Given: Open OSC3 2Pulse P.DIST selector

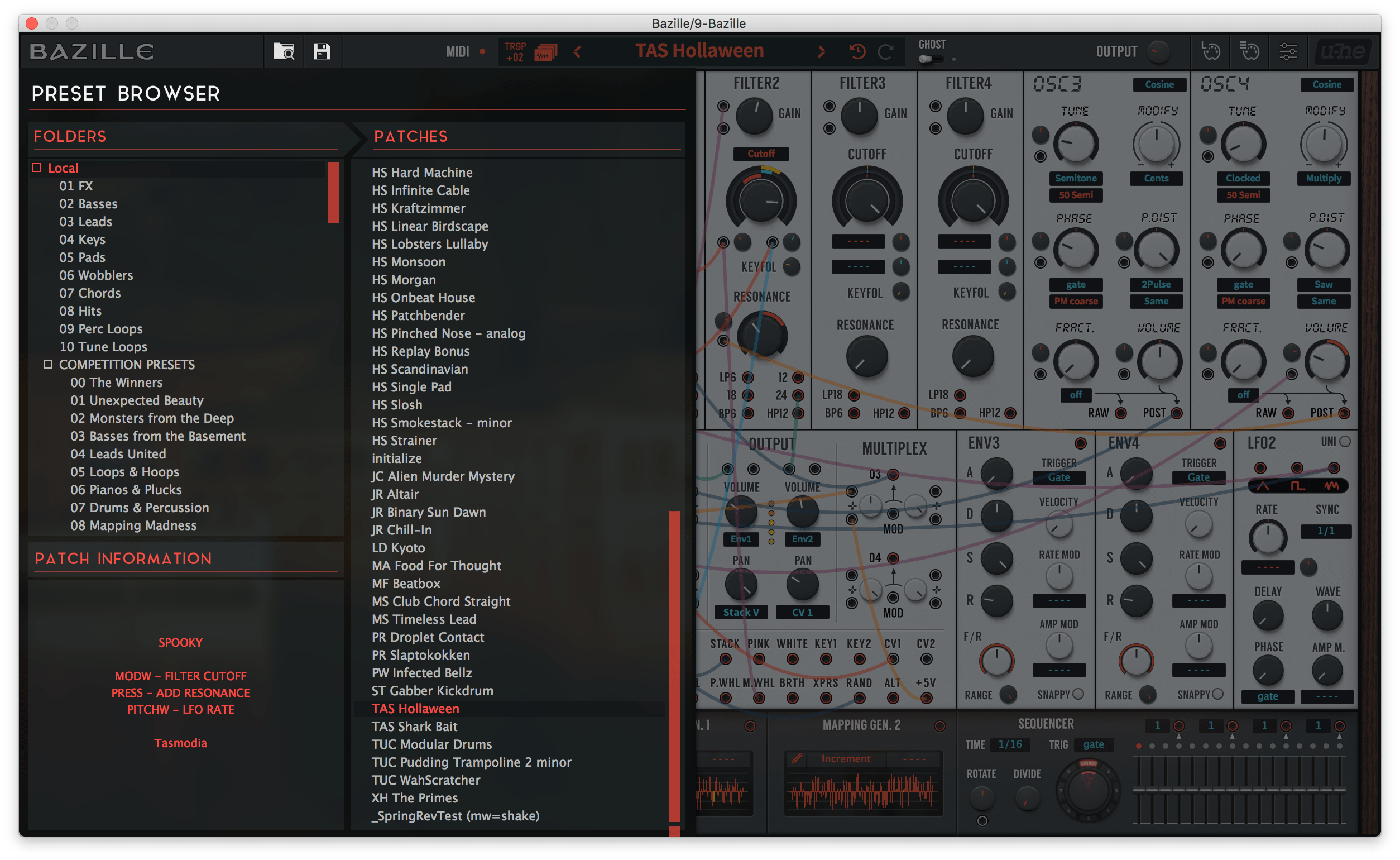Looking at the screenshot, I should pyautogui.click(x=1156, y=284).
